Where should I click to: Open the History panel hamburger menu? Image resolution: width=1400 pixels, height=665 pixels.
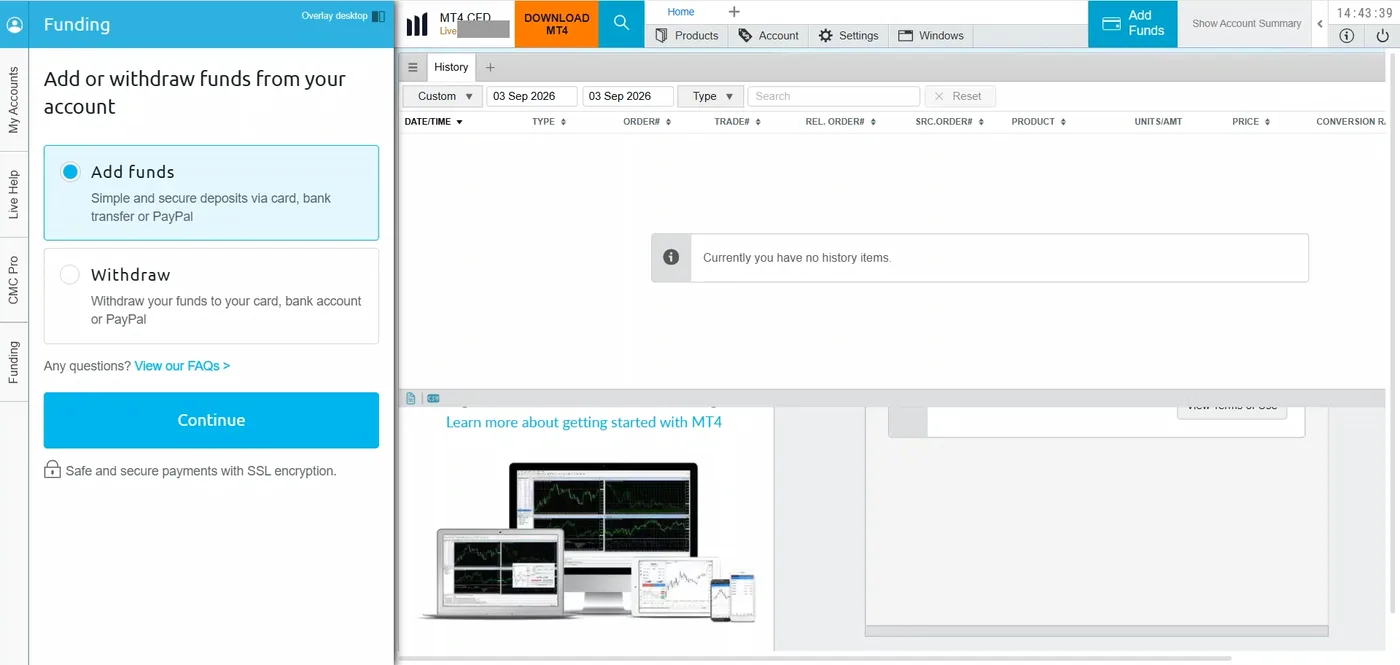click(x=413, y=68)
